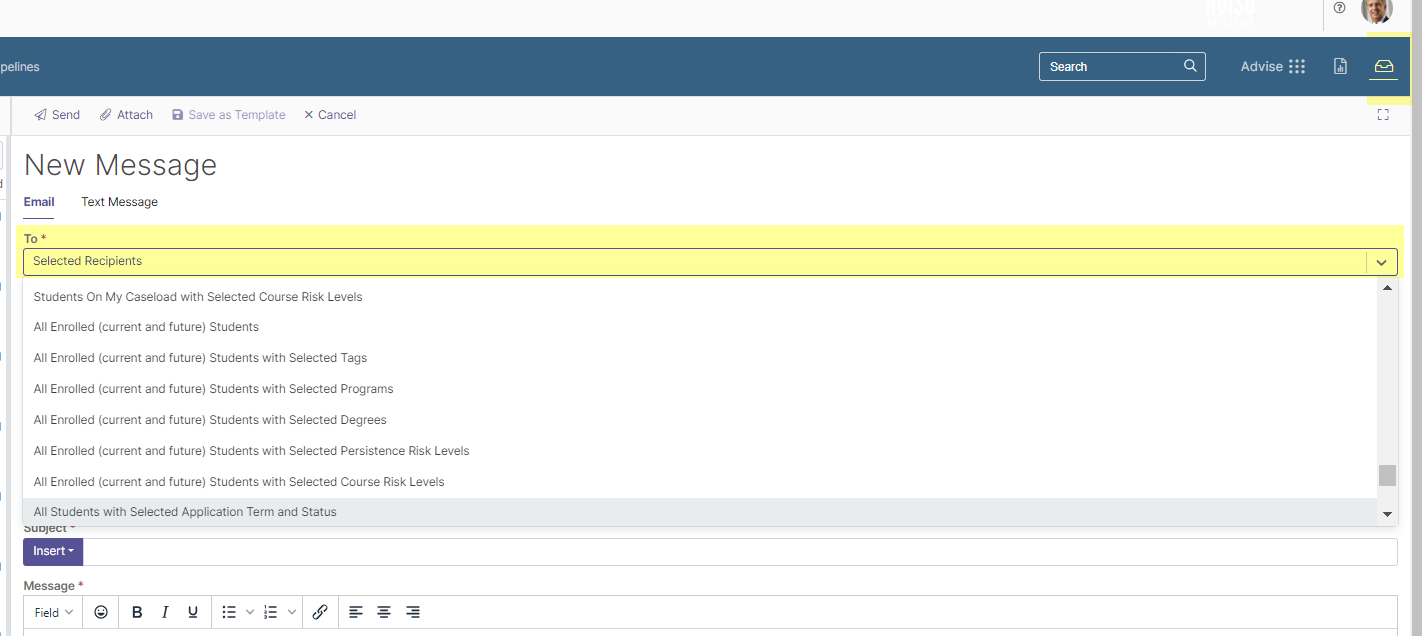Click the help question mark icon
Viewport: 1422px width, 636px height.
point(1340,8)
